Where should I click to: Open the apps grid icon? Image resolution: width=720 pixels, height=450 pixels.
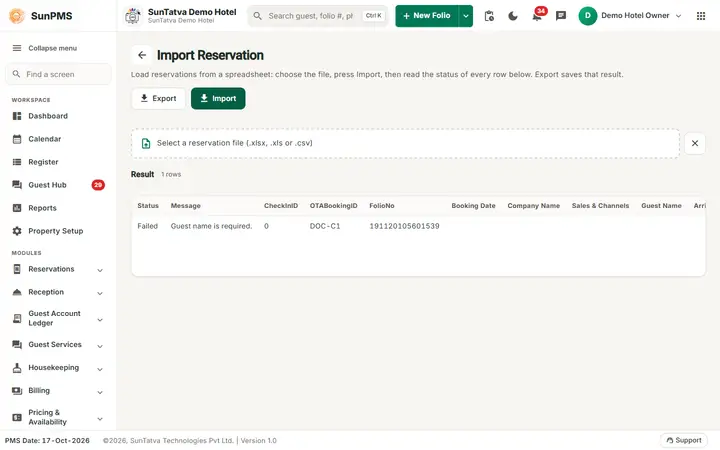701,16
